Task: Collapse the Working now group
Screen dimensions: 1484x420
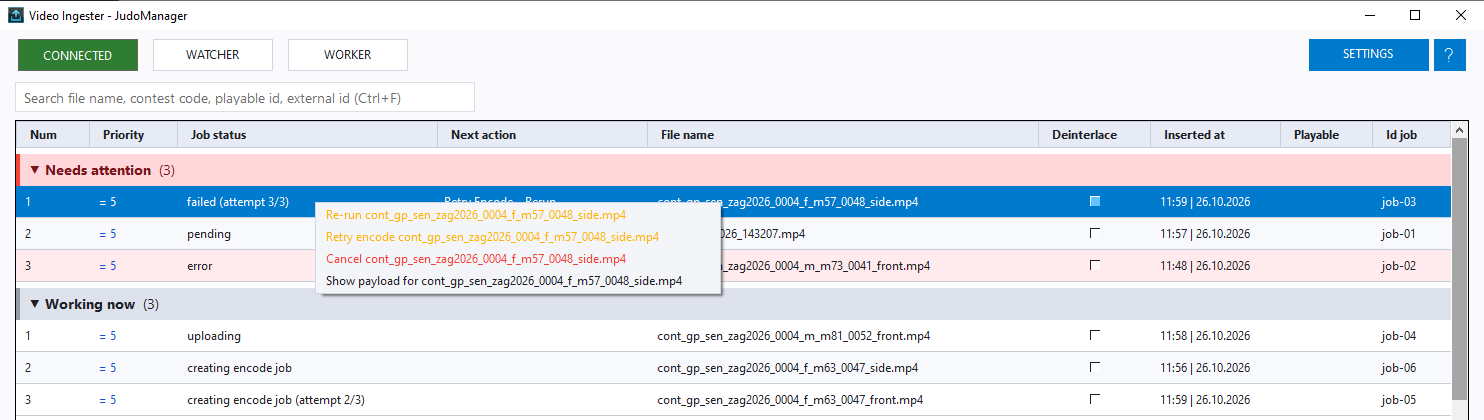Action: [x=35, y=304]
